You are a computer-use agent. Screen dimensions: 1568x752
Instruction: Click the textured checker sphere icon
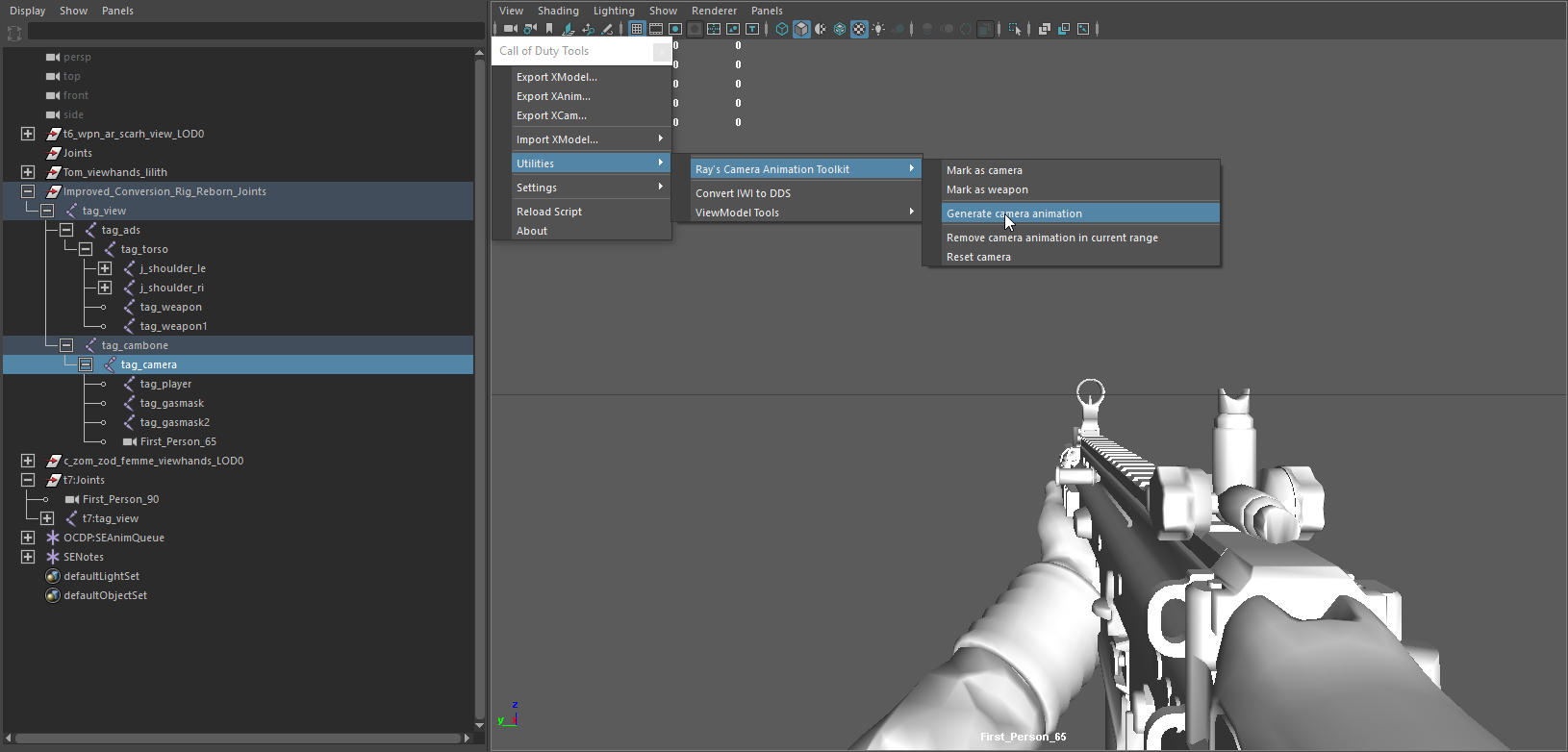[859, 29]
